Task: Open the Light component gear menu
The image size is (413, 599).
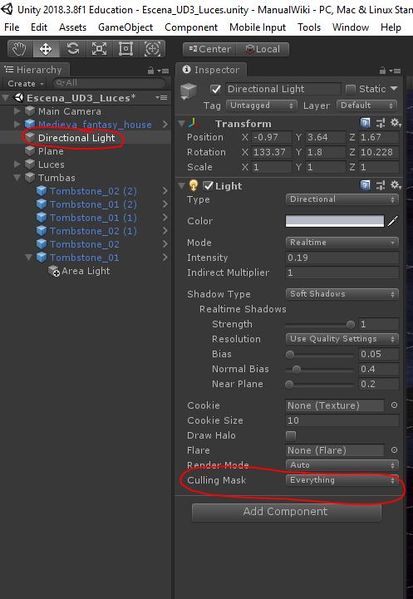Action: (395, 186)
